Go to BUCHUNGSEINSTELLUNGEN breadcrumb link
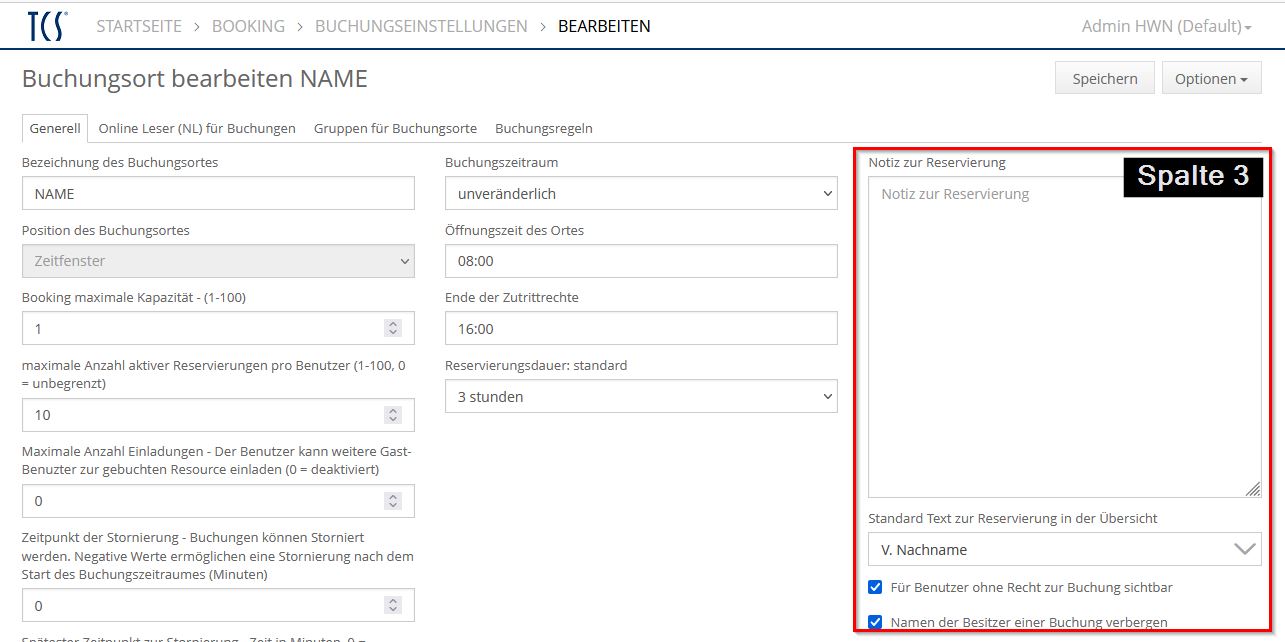 point(421,26)
